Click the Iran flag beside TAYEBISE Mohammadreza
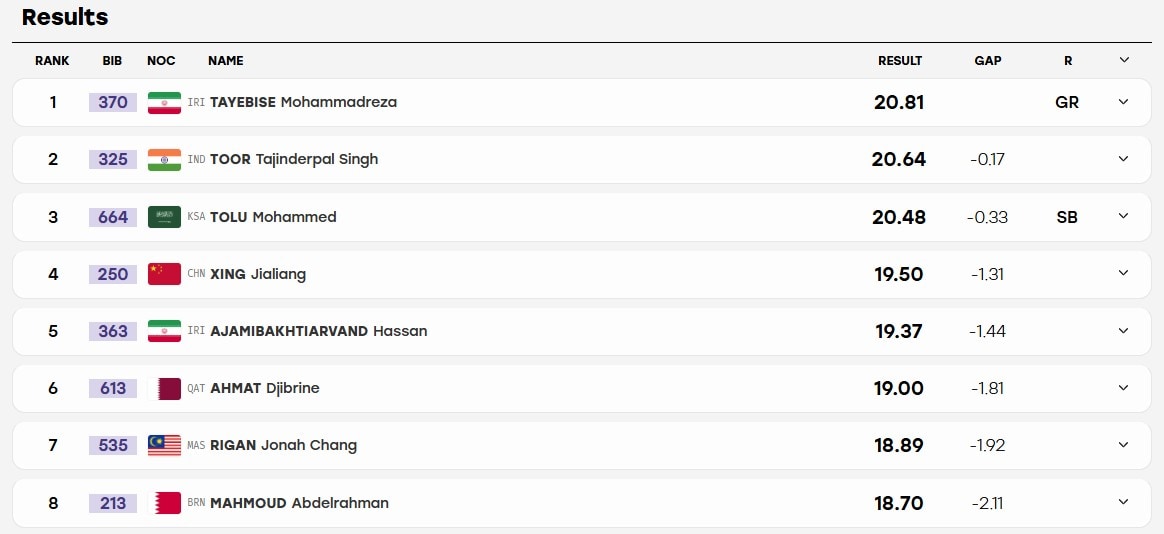 pyautogui.click(x=164, y=102)
